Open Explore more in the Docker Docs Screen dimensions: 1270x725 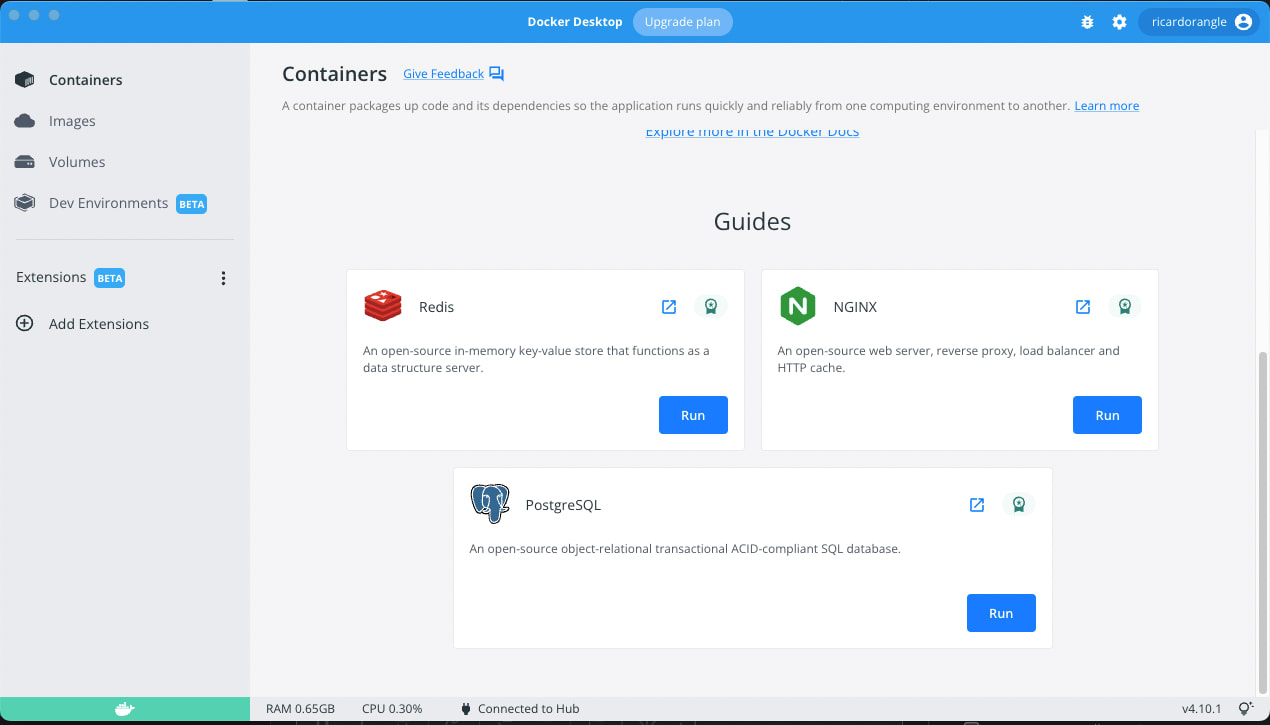click(752, 132)
